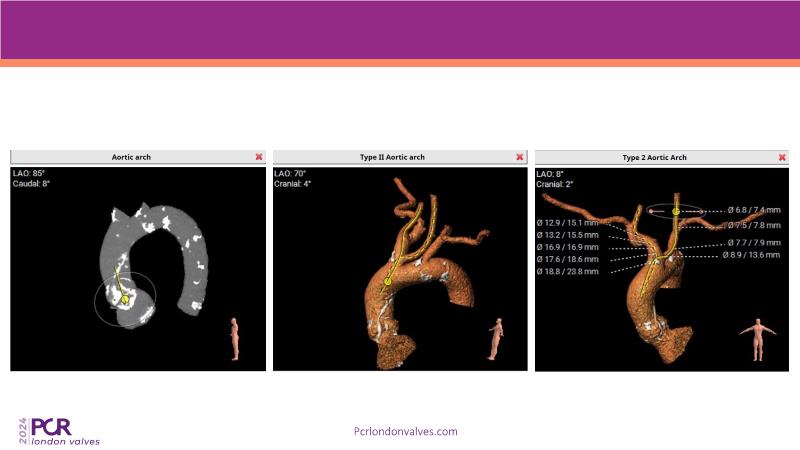Open the Pcrlondonvalves.com link
The image size is (800, 450).
click(406, 431)
